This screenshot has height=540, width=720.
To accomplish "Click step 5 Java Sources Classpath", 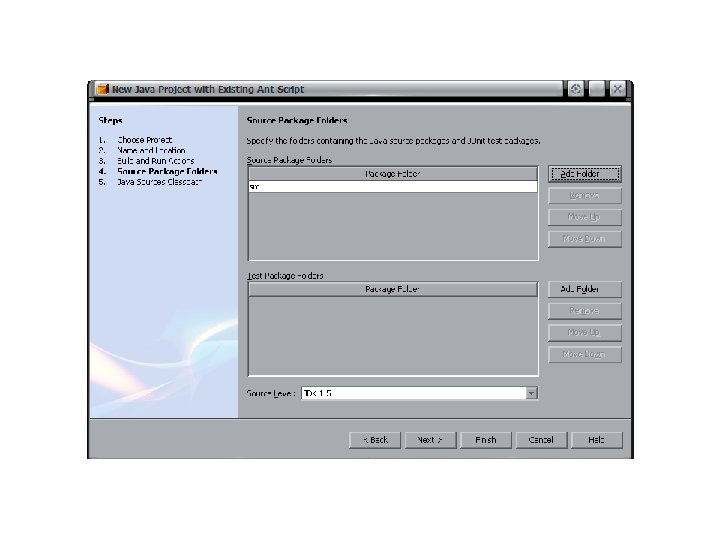I will 159,182.
